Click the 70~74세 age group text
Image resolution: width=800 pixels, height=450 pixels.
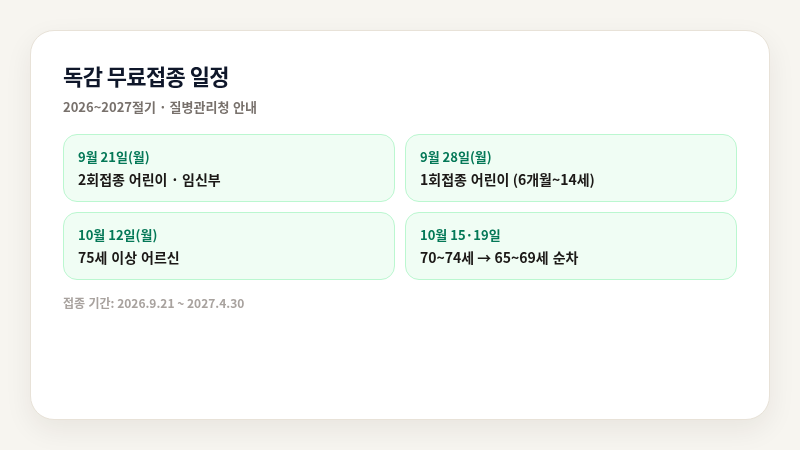(447, 258)
